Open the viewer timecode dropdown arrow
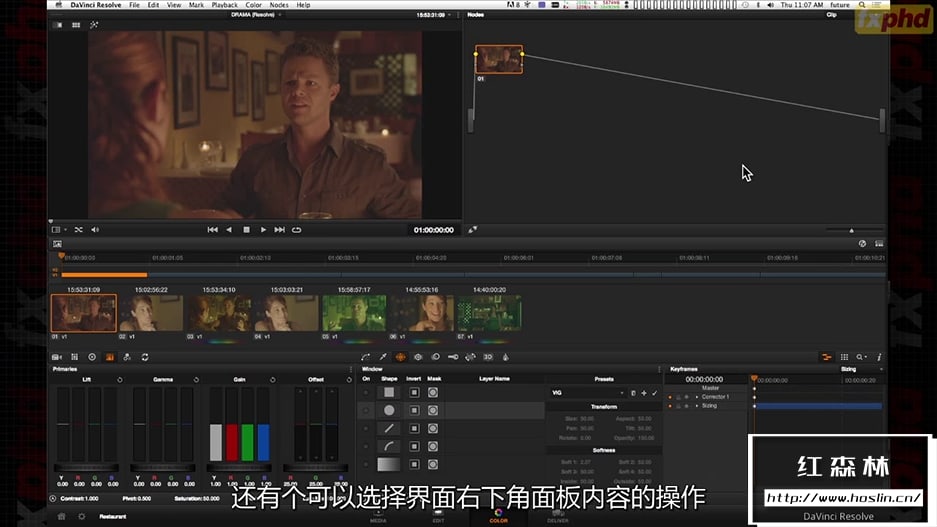937x527 pixels. point(450,15)
